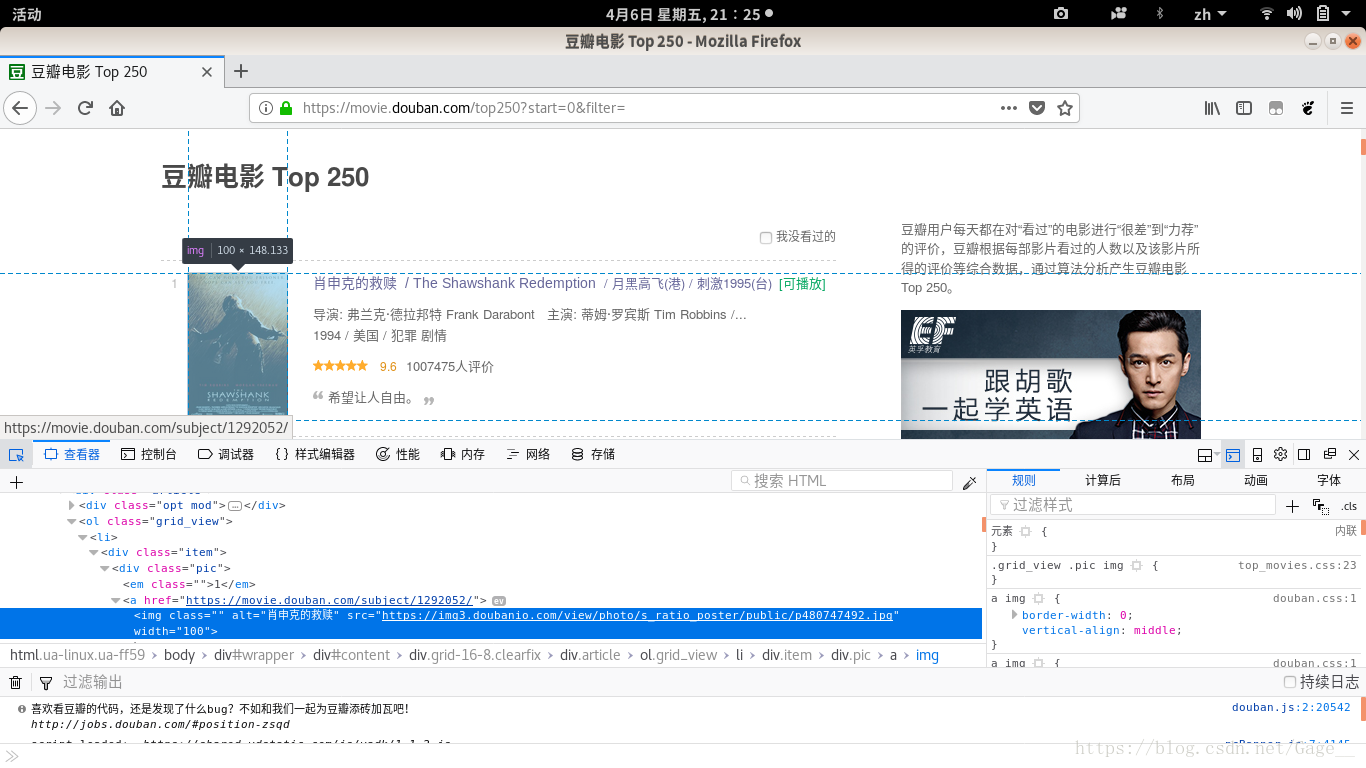
Task: Collapse the a href subject/1292052 node
Action: pyautogui.click(x=116, y=600)
